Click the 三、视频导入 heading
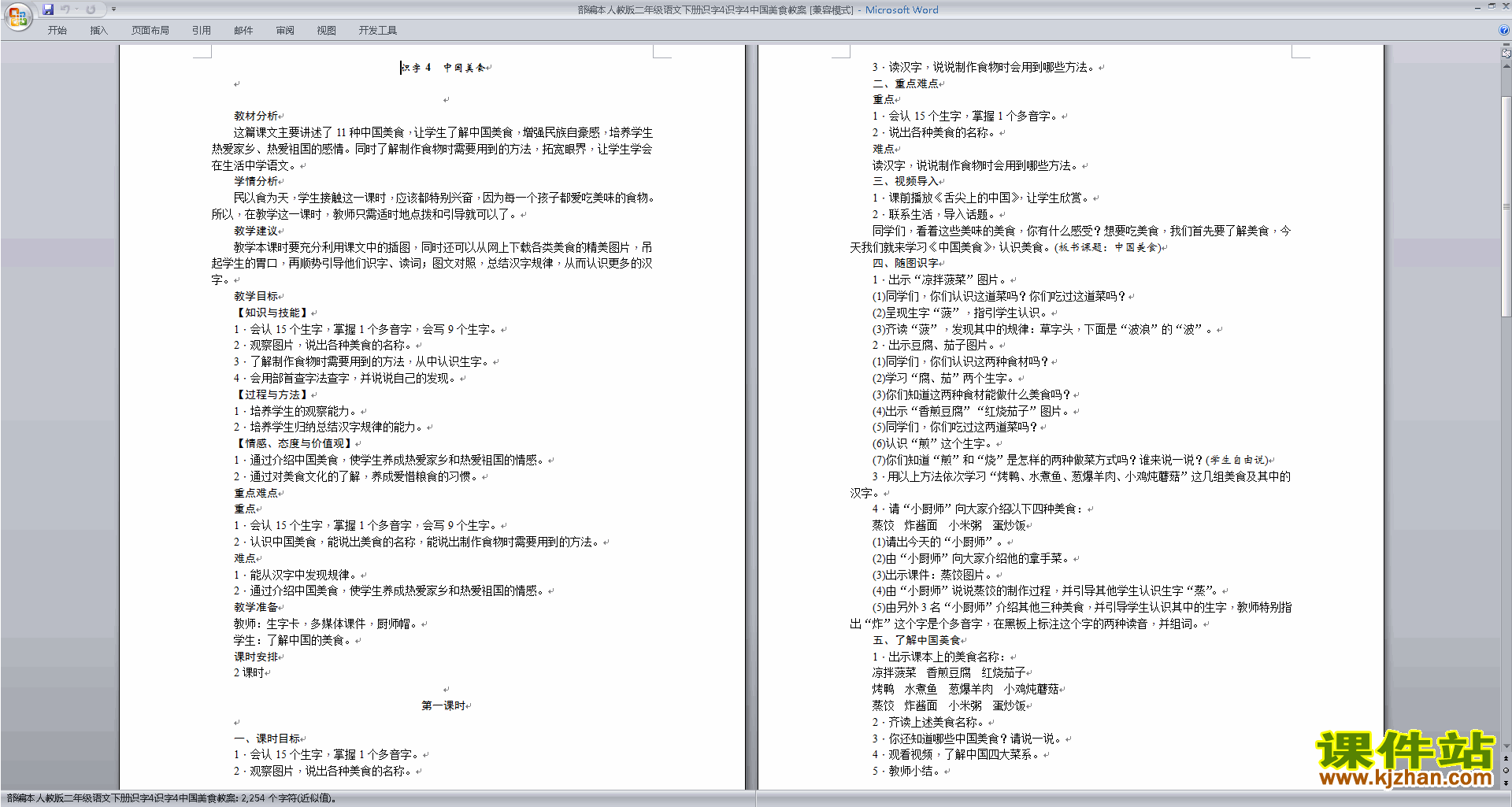Screen dimensions: 1512x807 (x=906, y=182)
